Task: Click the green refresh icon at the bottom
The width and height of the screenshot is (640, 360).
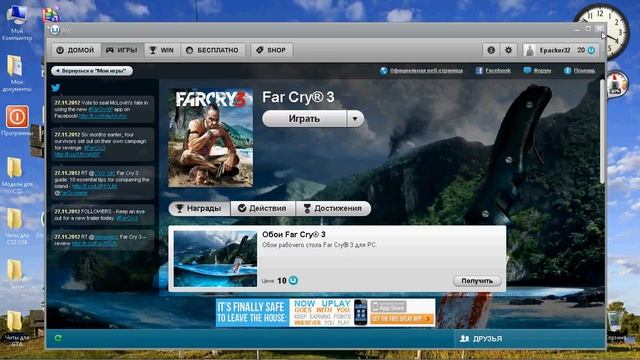Action: click(58, 338)
